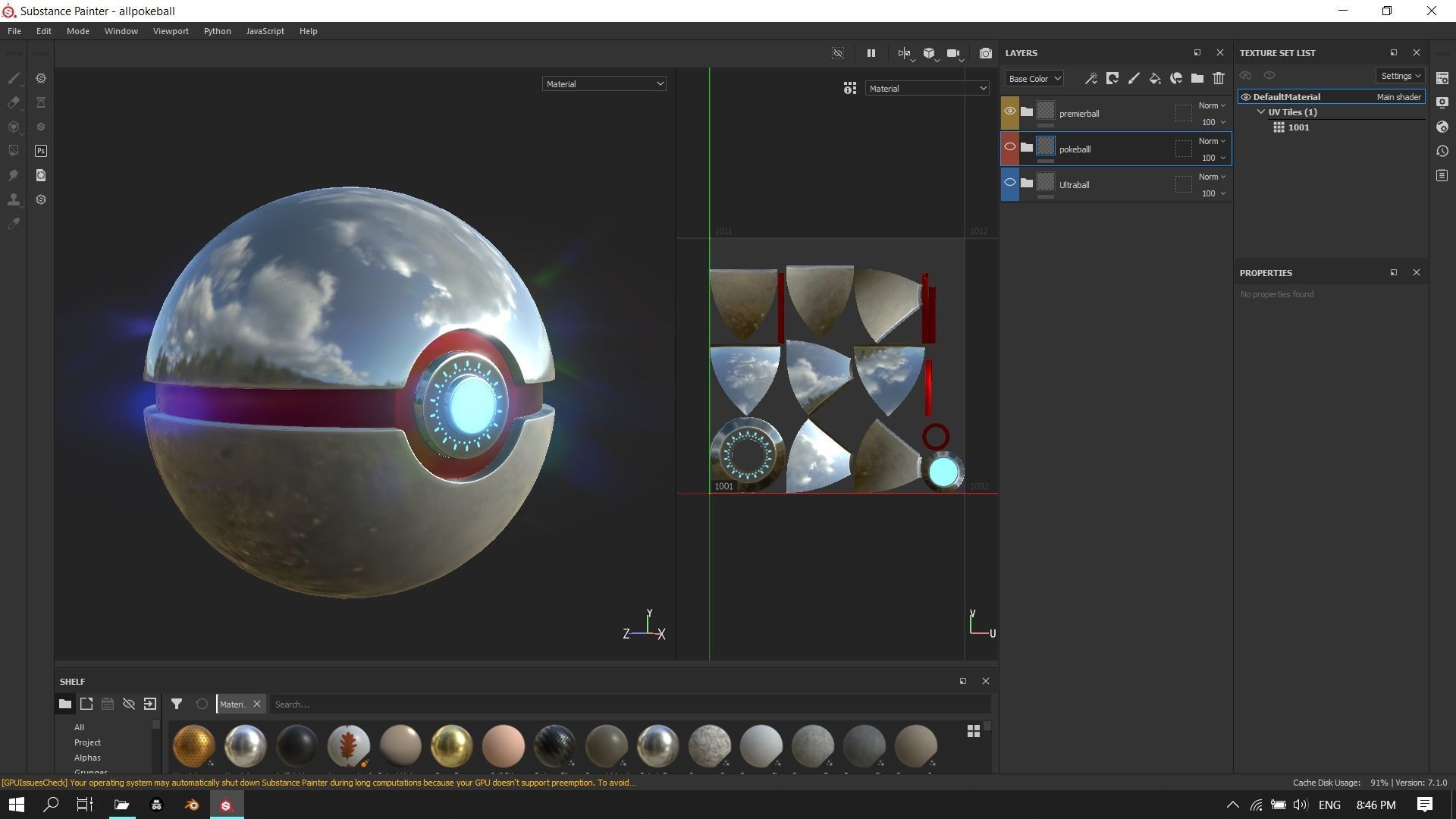The image size is (1456, 819).
Task: Toggle visibility of premierball layer
Action: click(1009, 111)
